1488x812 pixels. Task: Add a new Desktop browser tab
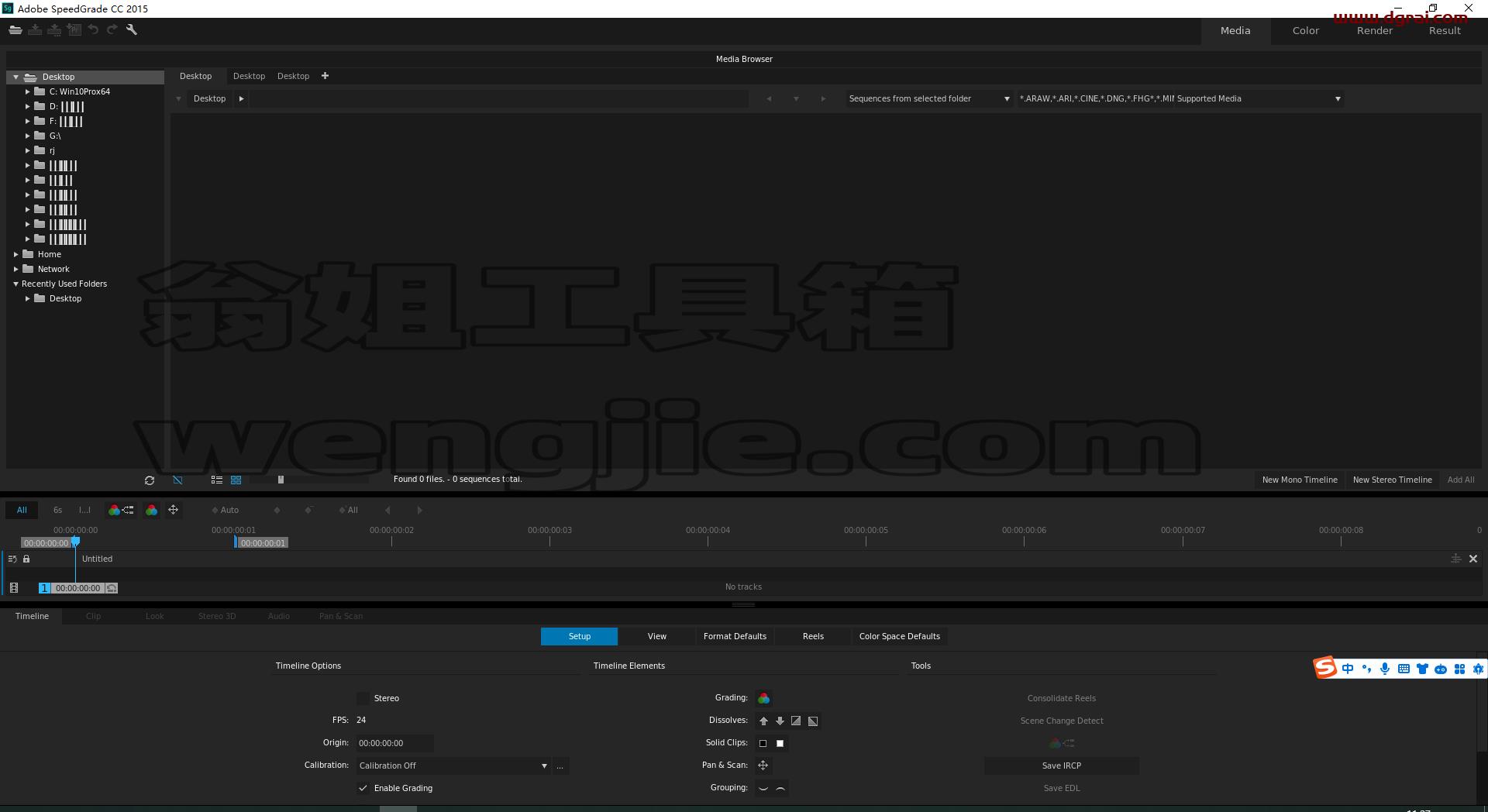pyautogui.click(x=325, y=76)
